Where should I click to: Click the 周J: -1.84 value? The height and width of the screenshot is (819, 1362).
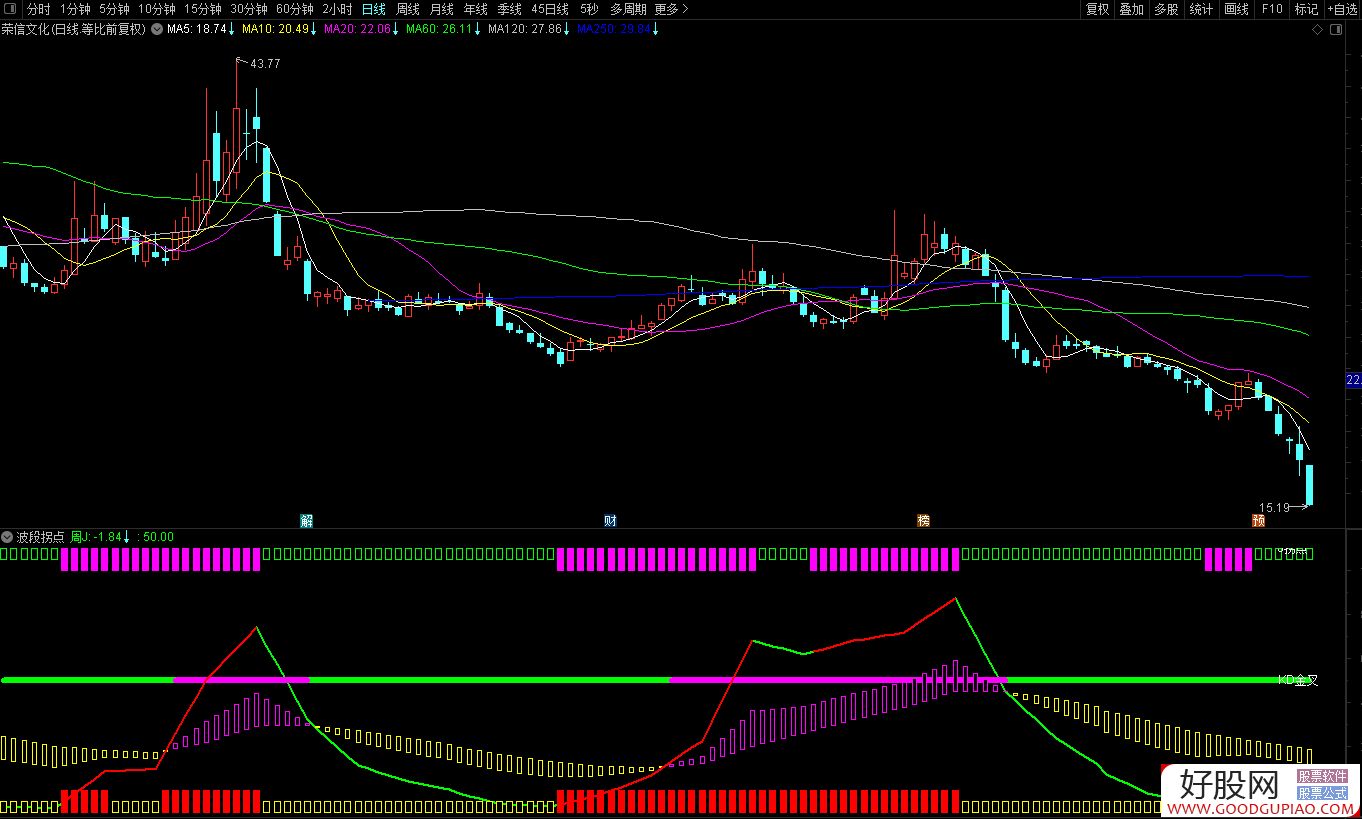(x=95, y=537)
